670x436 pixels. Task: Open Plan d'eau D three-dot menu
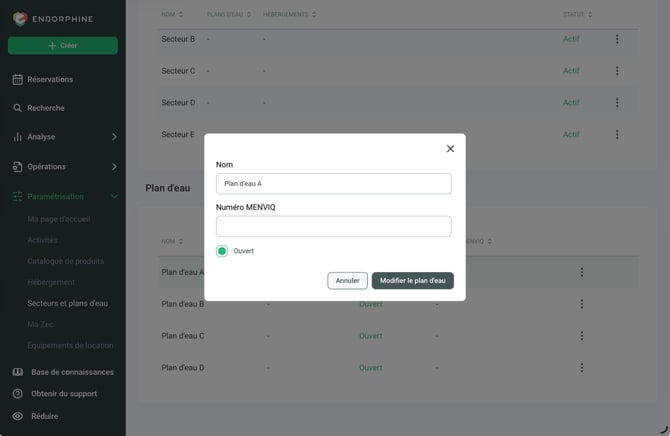coord(582,368)
